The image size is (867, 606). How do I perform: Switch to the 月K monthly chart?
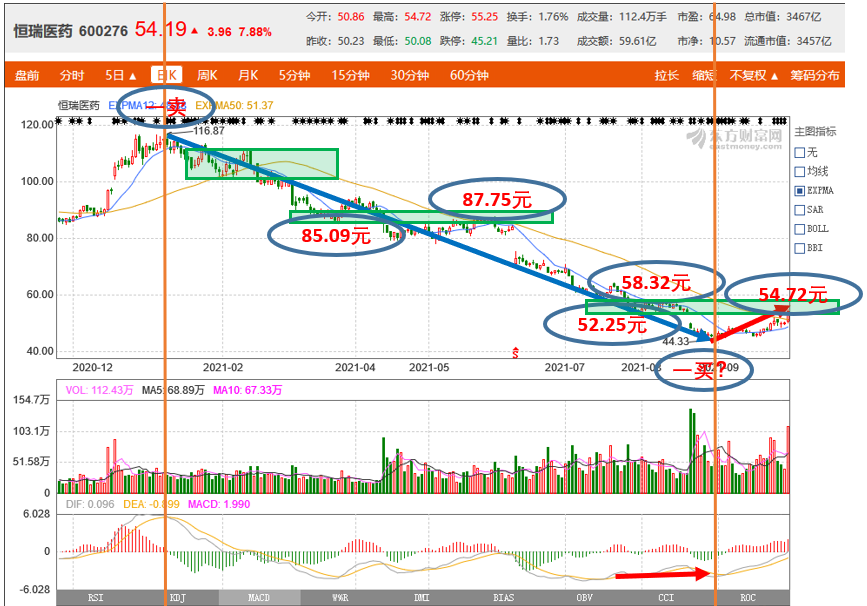[248, 75]
